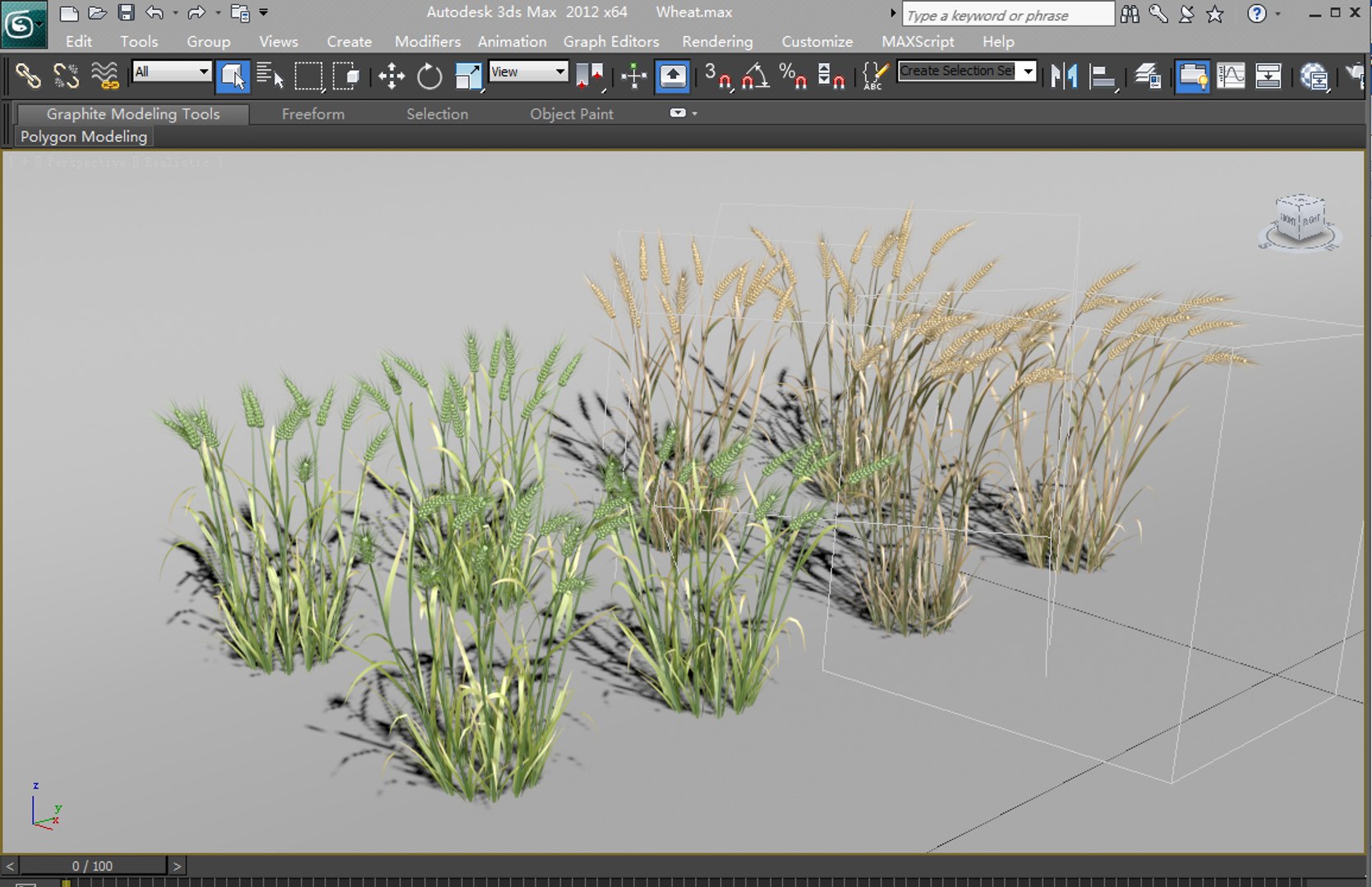
Task: Activate Select and Link tool
Action: coord(28,76)
